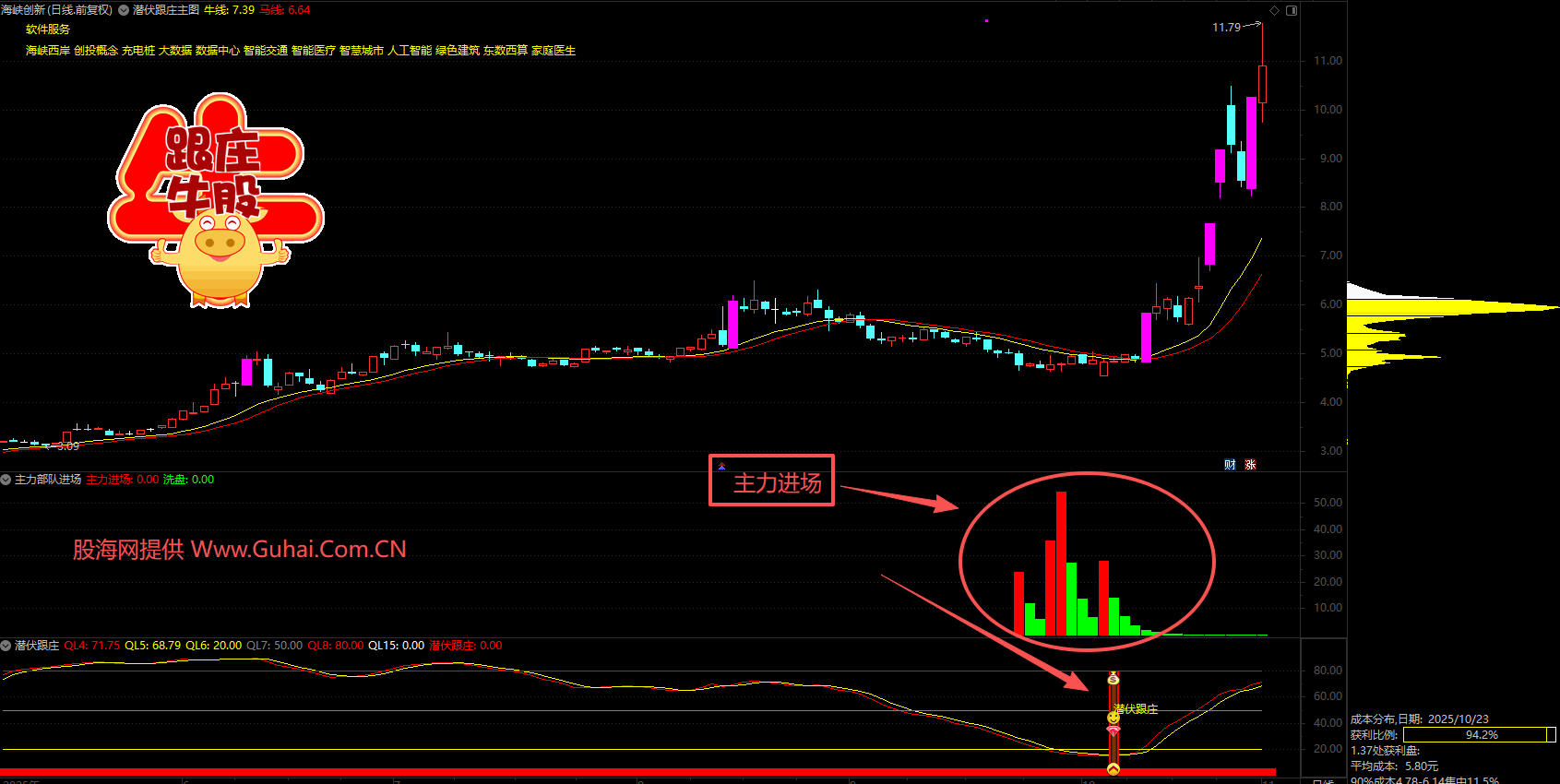Expand the 潜伏跟庄主图 indicator dropdown
Viewport: 1560px width, 784px height.
coord(124,10)
